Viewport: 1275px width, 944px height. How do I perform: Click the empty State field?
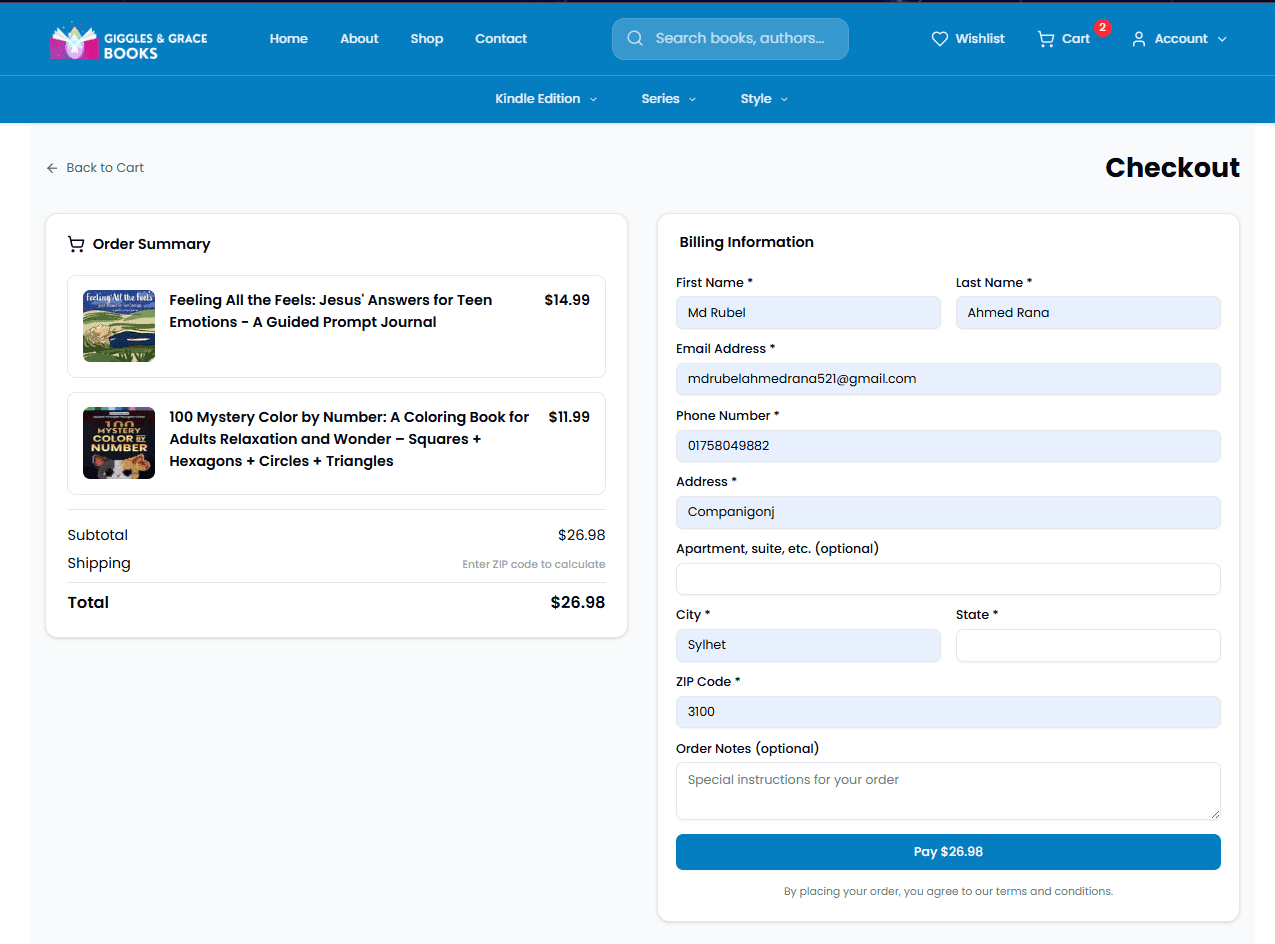tap(1088, 645)
